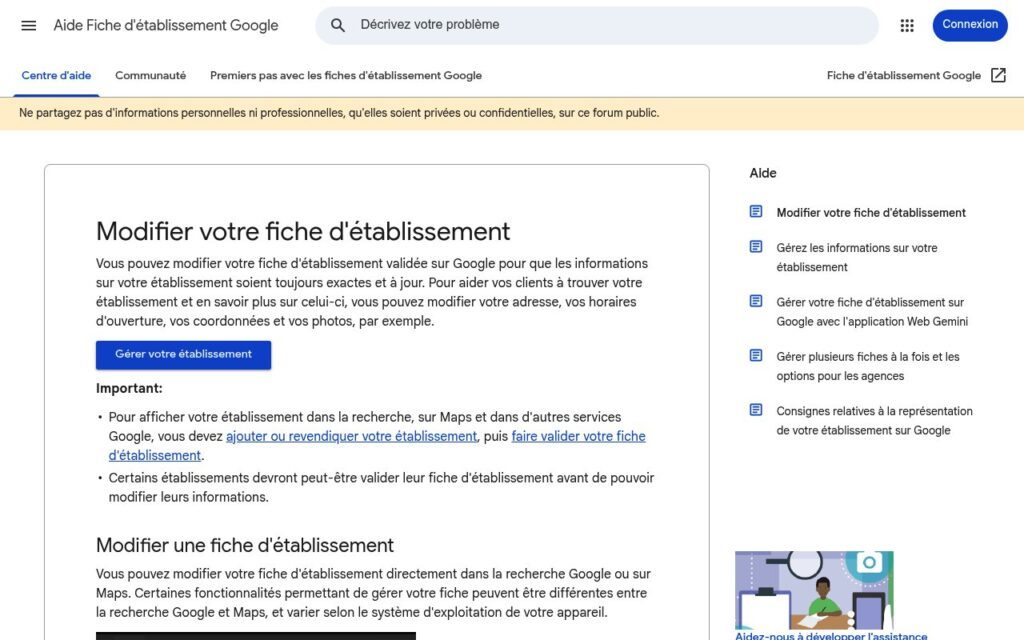Click the illustrated assistance thumbnail image
Viewport: 1024px width, 640px height.
pyautogui.click(x=814, y=590)
